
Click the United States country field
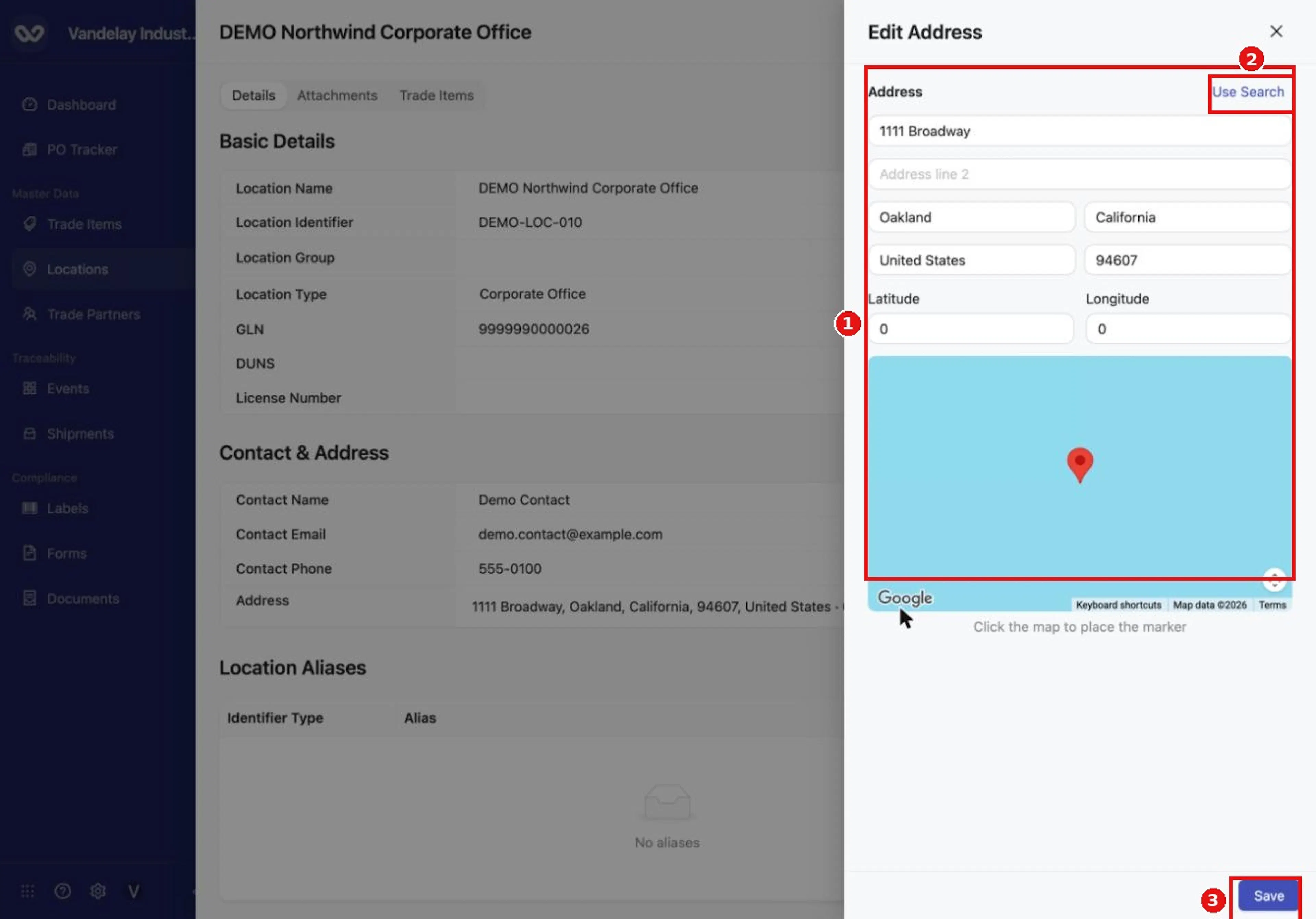pos(972,261)
